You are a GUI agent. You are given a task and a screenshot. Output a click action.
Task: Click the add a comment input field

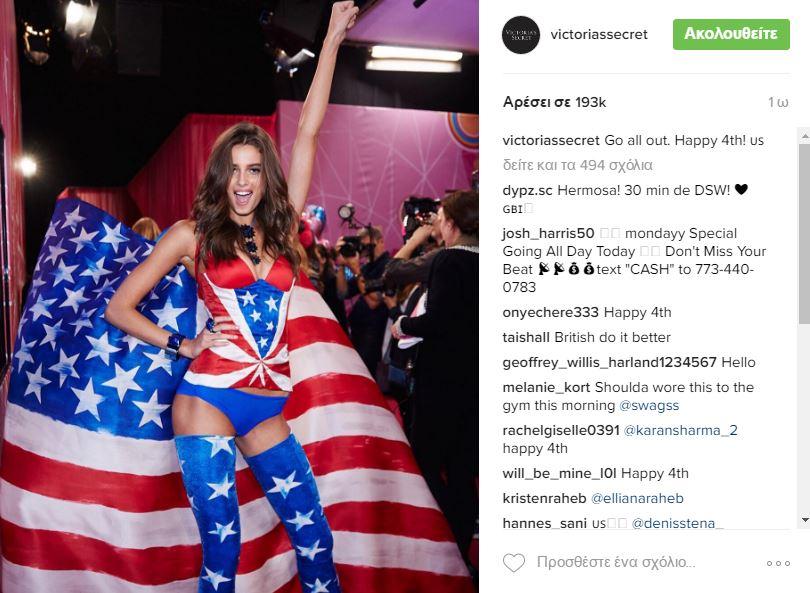pos(616,562)
